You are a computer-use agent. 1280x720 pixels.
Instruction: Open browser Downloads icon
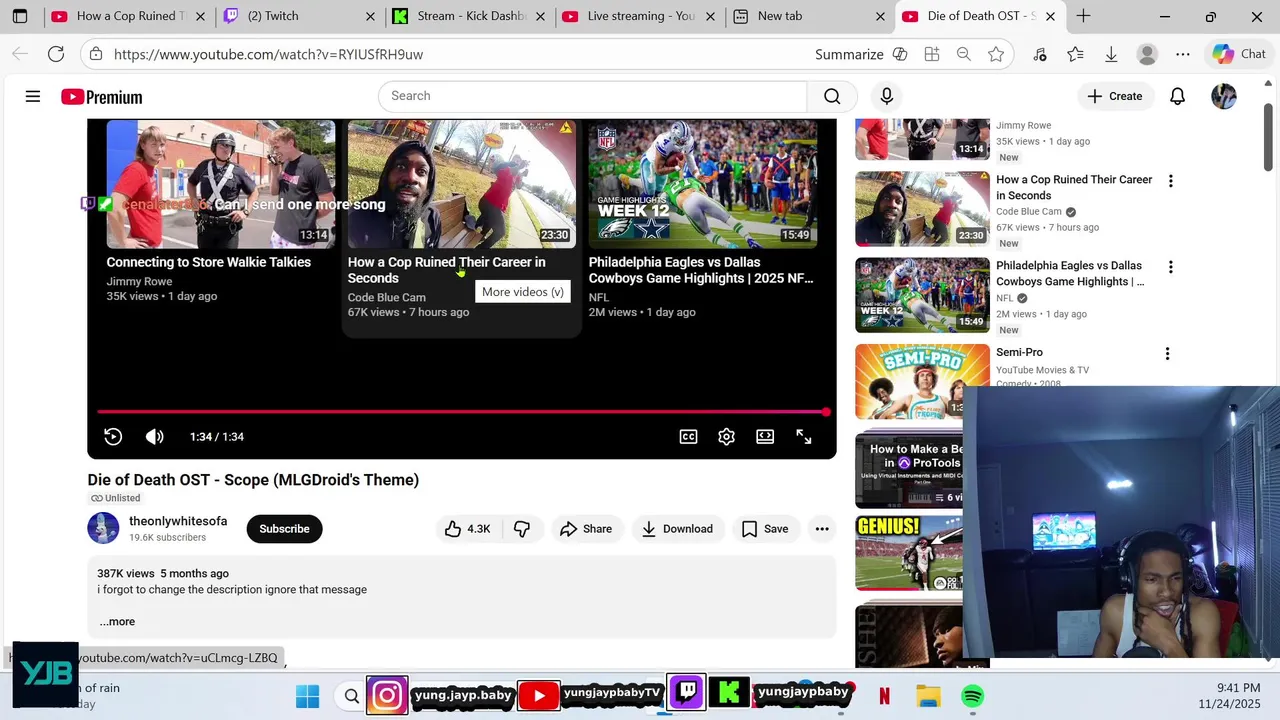(1111, 54)
